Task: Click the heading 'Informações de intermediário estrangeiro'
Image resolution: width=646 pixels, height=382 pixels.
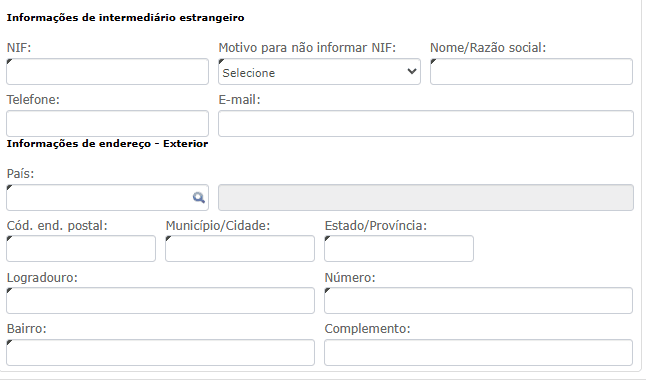Action: point(125,18)
